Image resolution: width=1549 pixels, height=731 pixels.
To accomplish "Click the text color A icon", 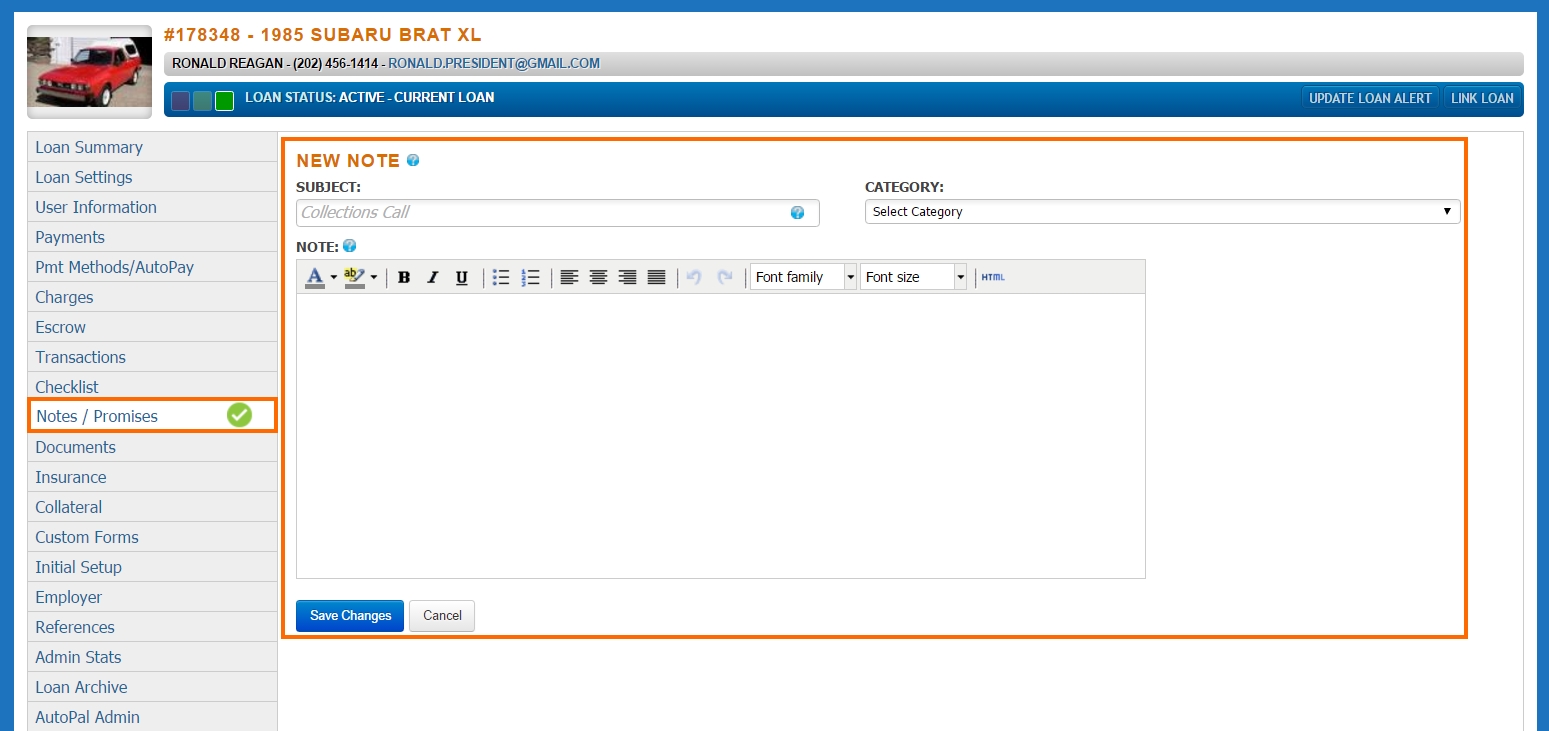I will tap(315, 277).
